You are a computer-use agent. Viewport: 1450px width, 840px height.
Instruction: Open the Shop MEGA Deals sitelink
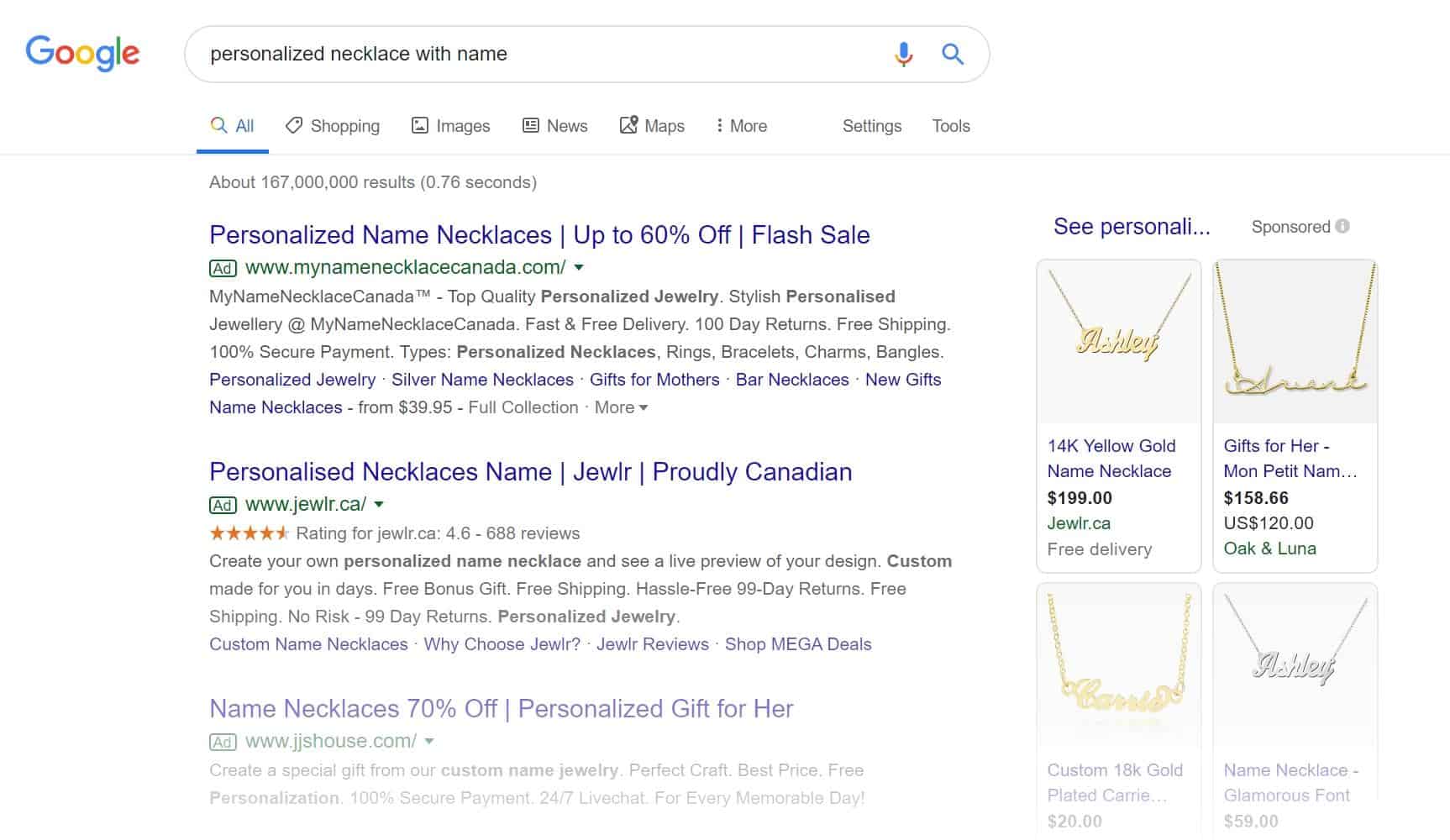pyautogui.click(x=798, y=644)
